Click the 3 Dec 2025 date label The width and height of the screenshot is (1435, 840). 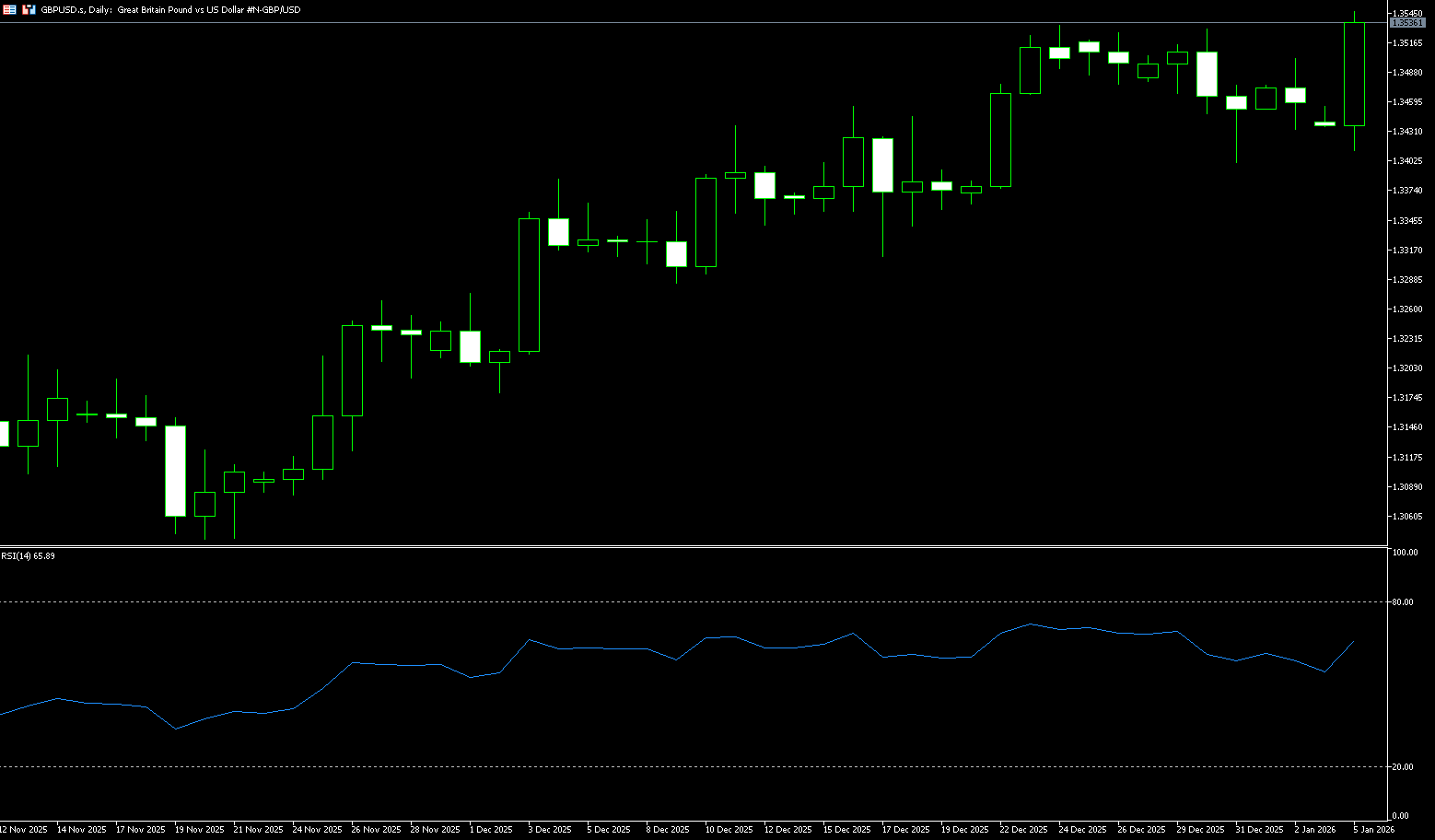(x=550, y=829)
